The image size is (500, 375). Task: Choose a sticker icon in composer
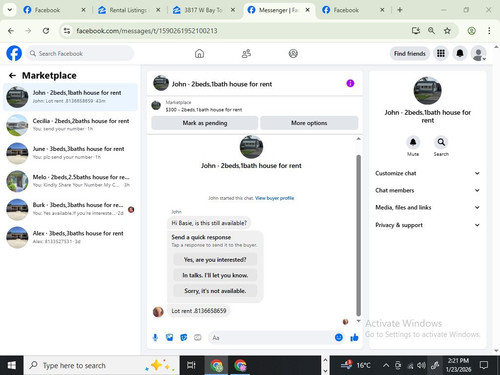(184, 338)
